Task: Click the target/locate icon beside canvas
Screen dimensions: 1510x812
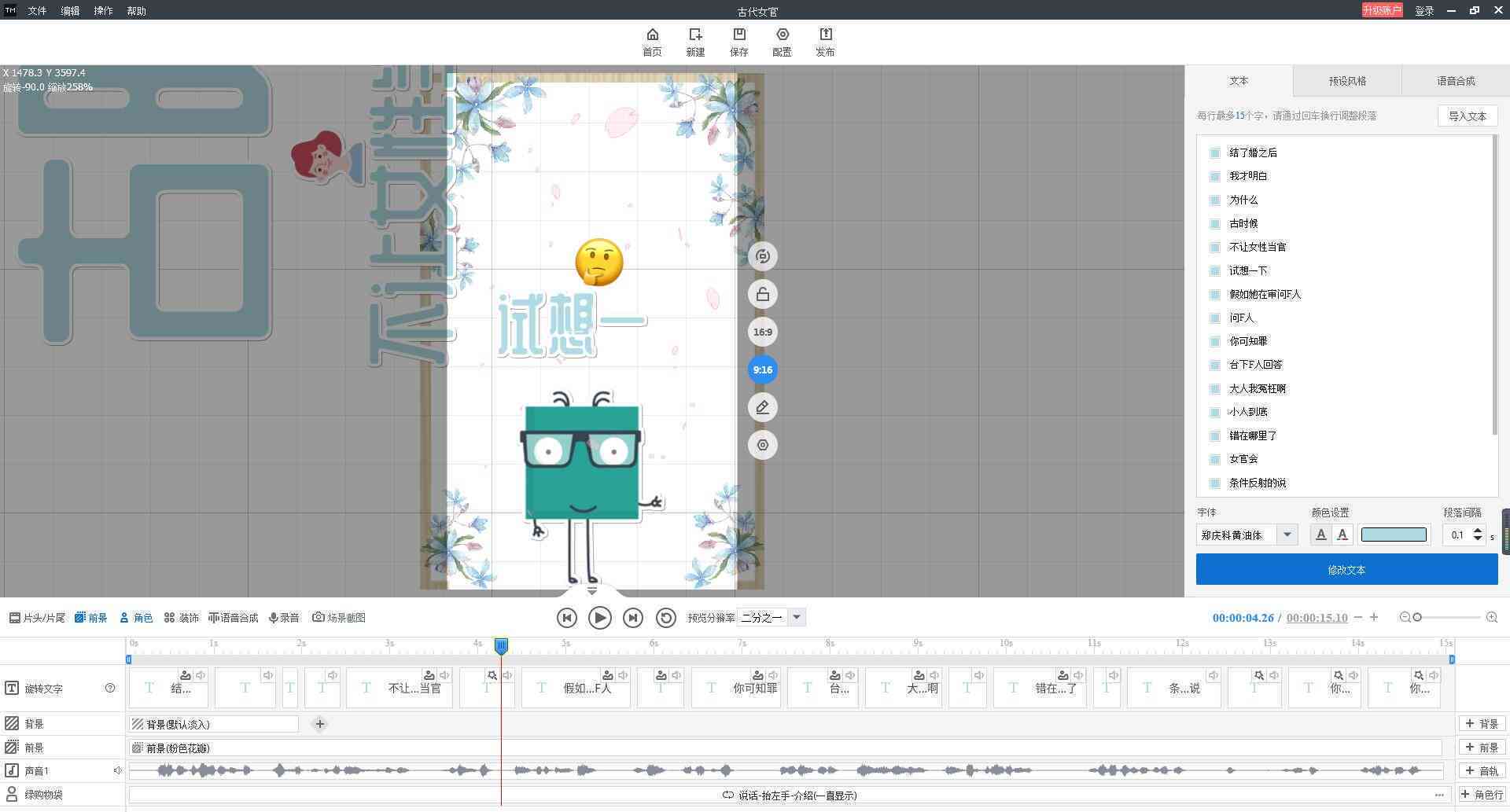Action: 762,445
